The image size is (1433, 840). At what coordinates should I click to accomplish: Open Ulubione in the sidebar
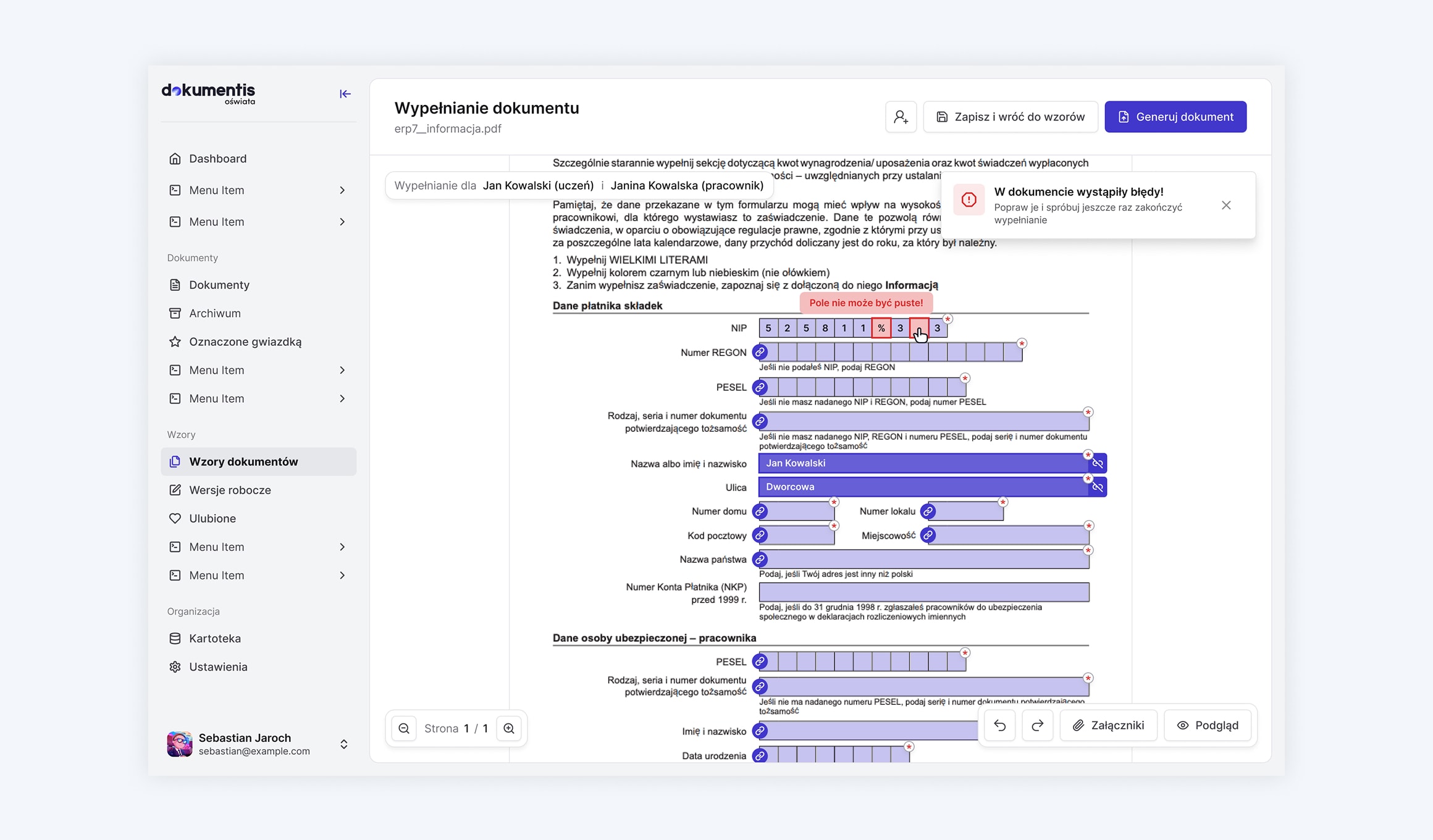coord(258,518)
